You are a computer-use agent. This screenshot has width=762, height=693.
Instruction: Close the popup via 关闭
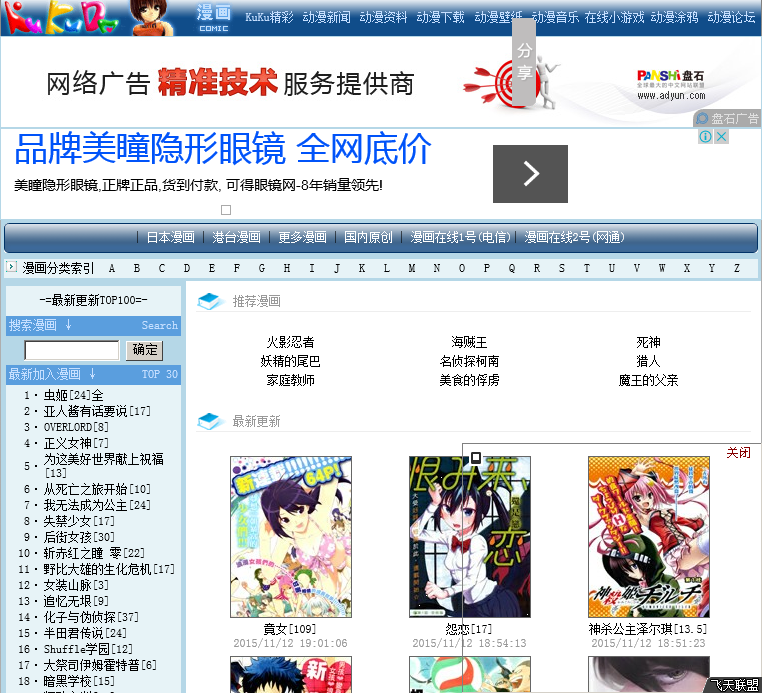pyautogui.click(x=738, y=452)
